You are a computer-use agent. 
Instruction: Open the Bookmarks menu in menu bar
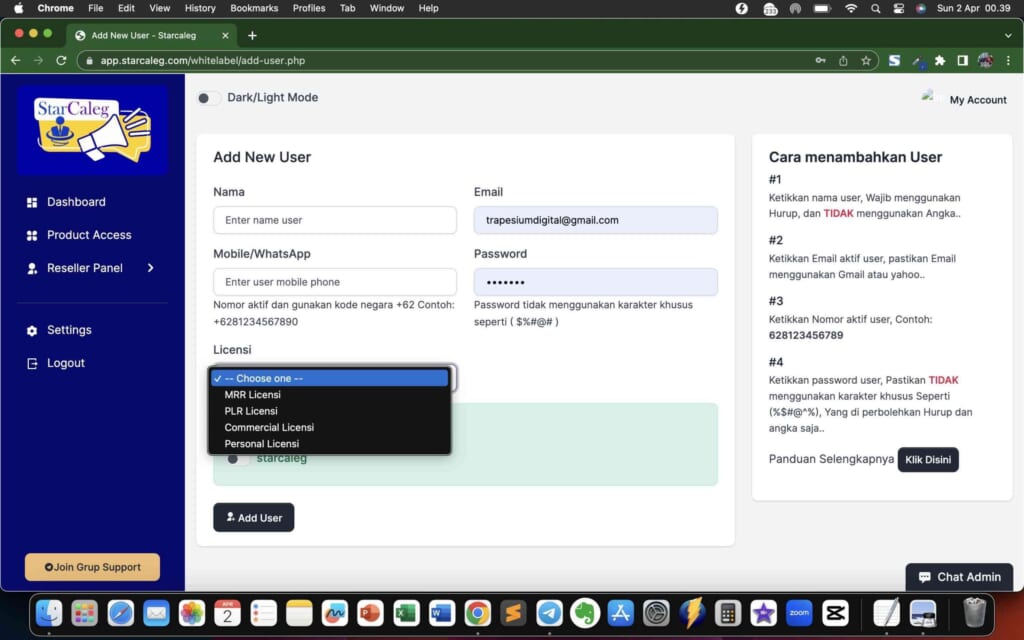click(x=254, y=8)
